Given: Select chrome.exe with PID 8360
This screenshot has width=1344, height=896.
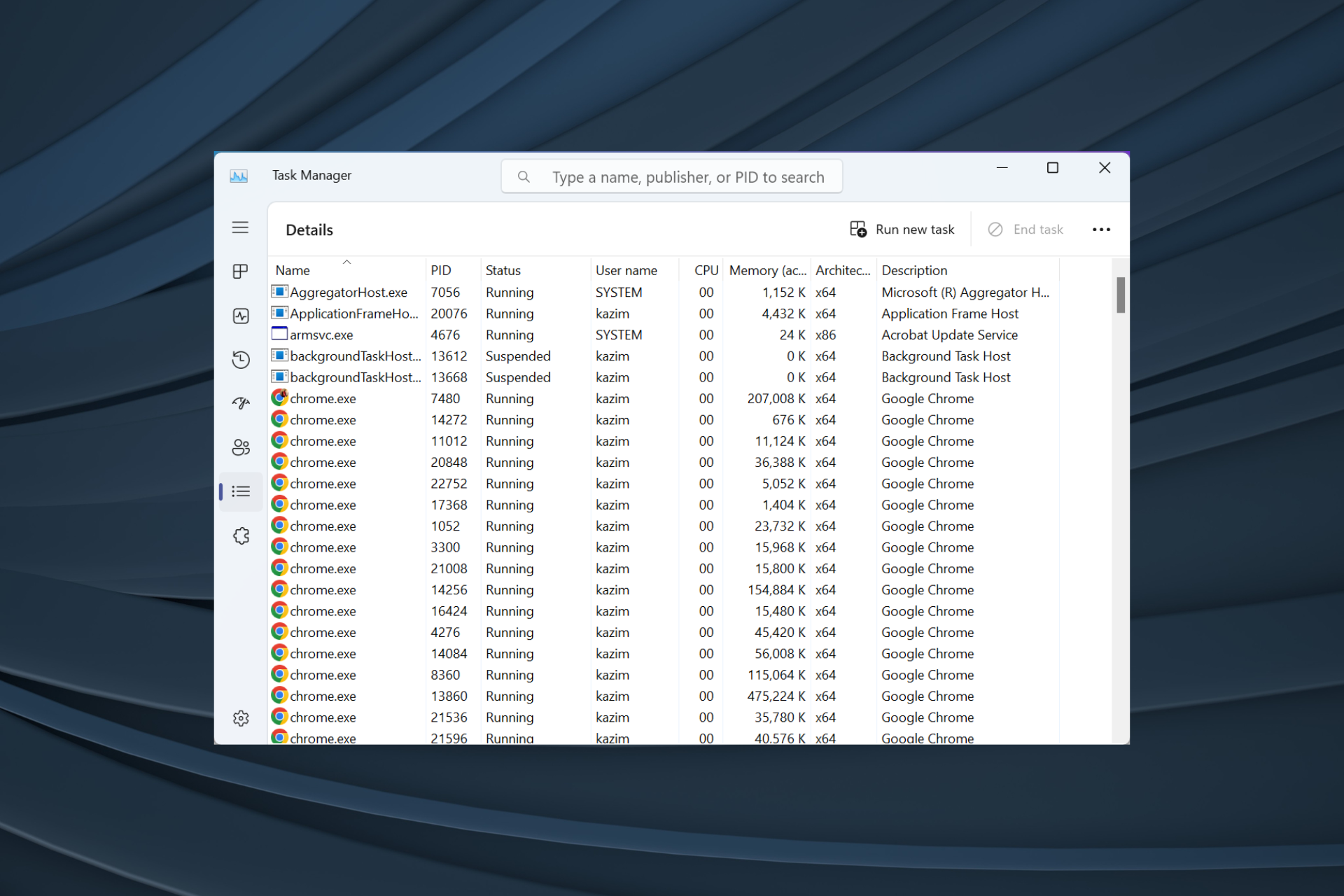Looking at the screenshot, I should pos(323,675).
